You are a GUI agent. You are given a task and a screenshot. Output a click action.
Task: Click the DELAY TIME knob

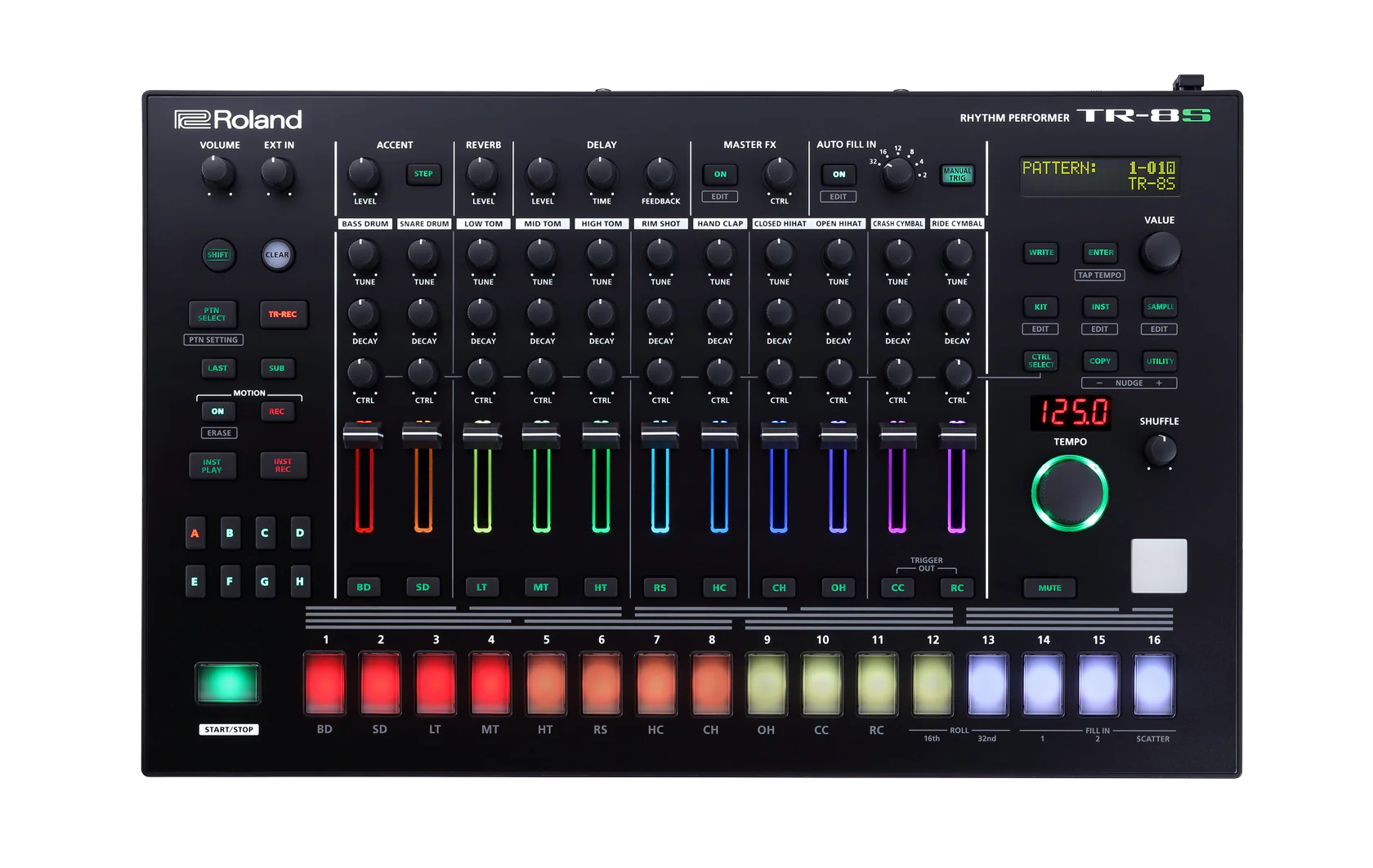point(601,174)
